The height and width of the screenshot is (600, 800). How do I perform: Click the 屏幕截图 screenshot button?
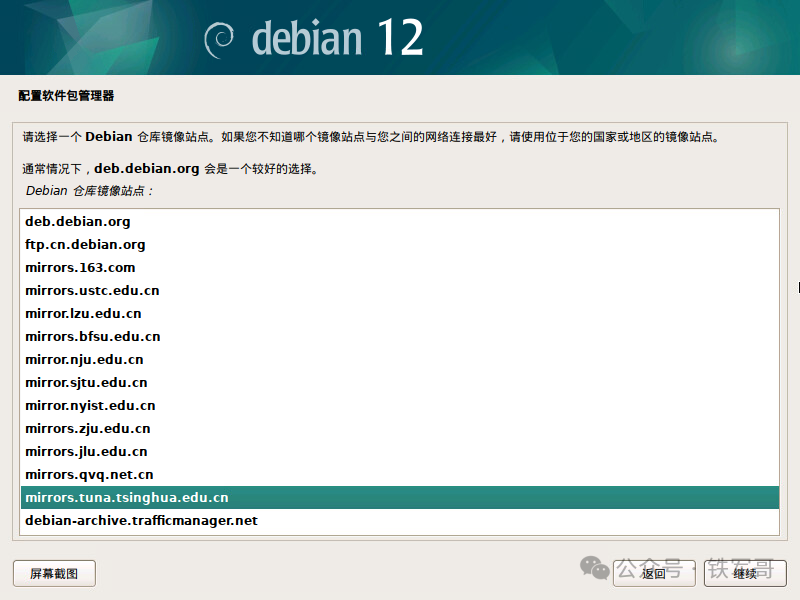54,573
